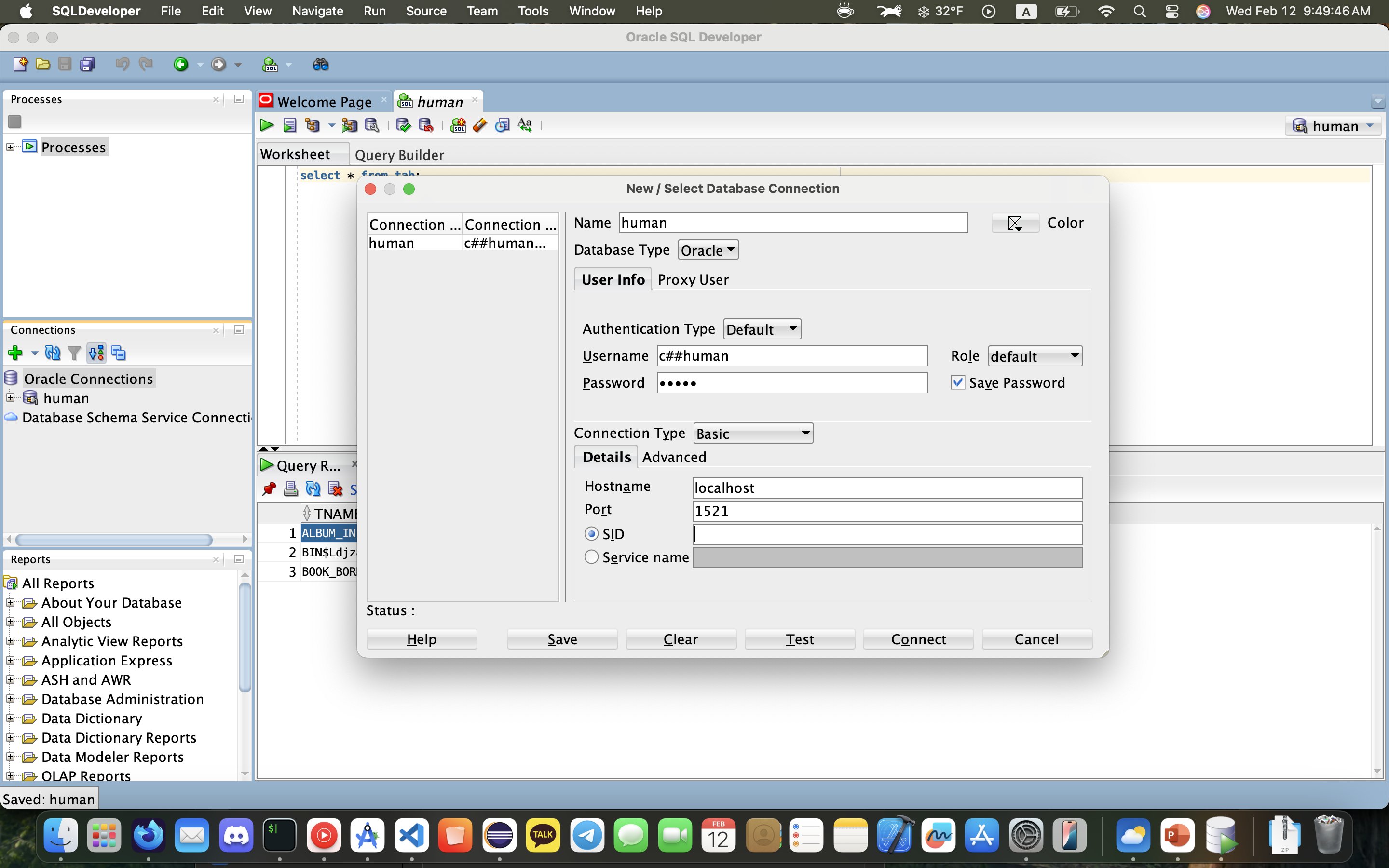The image size is (1389, 868).
Task: Click green plus New Connection icon
Action: 15,353
